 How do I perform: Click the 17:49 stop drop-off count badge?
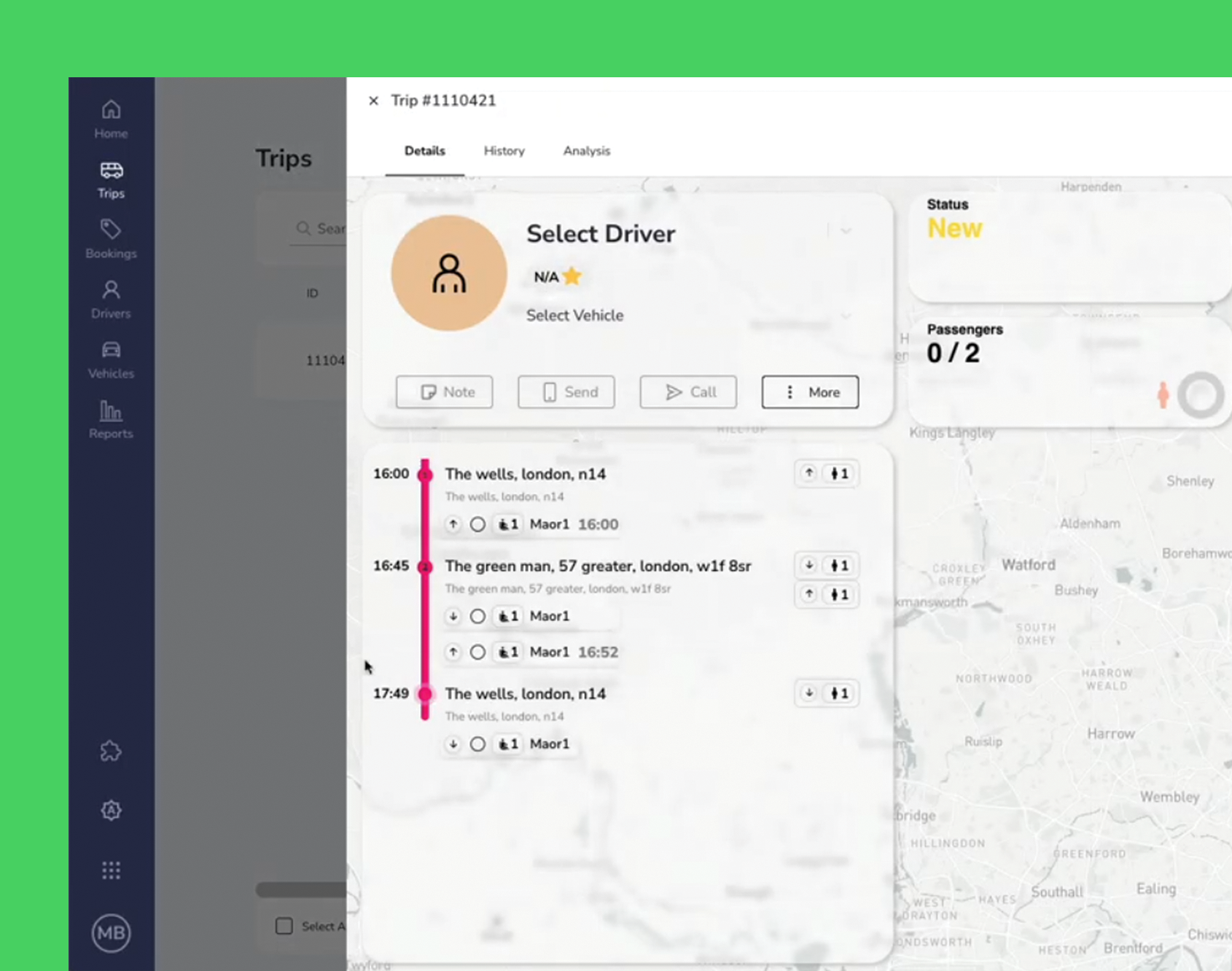point(826,693)
